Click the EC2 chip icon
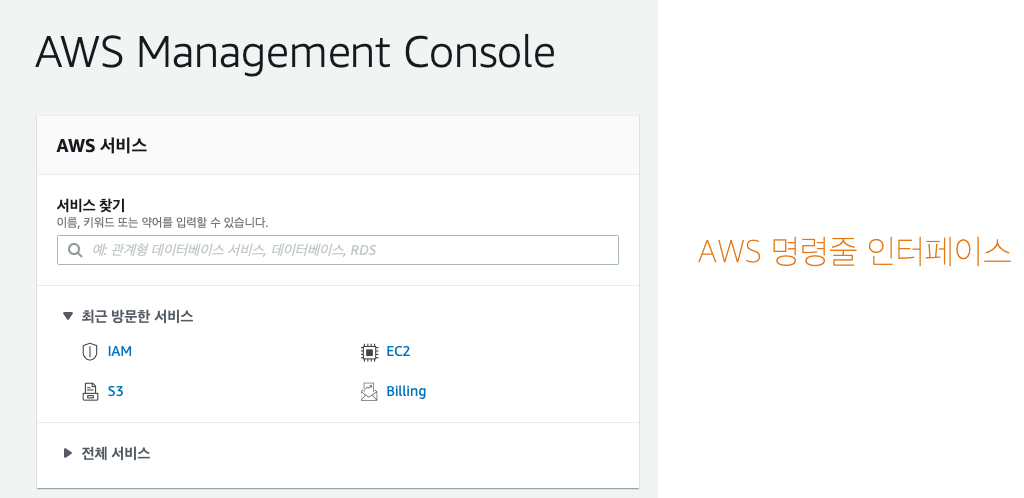The width and height of the screenshot is (1024, 498). [369, 352]
